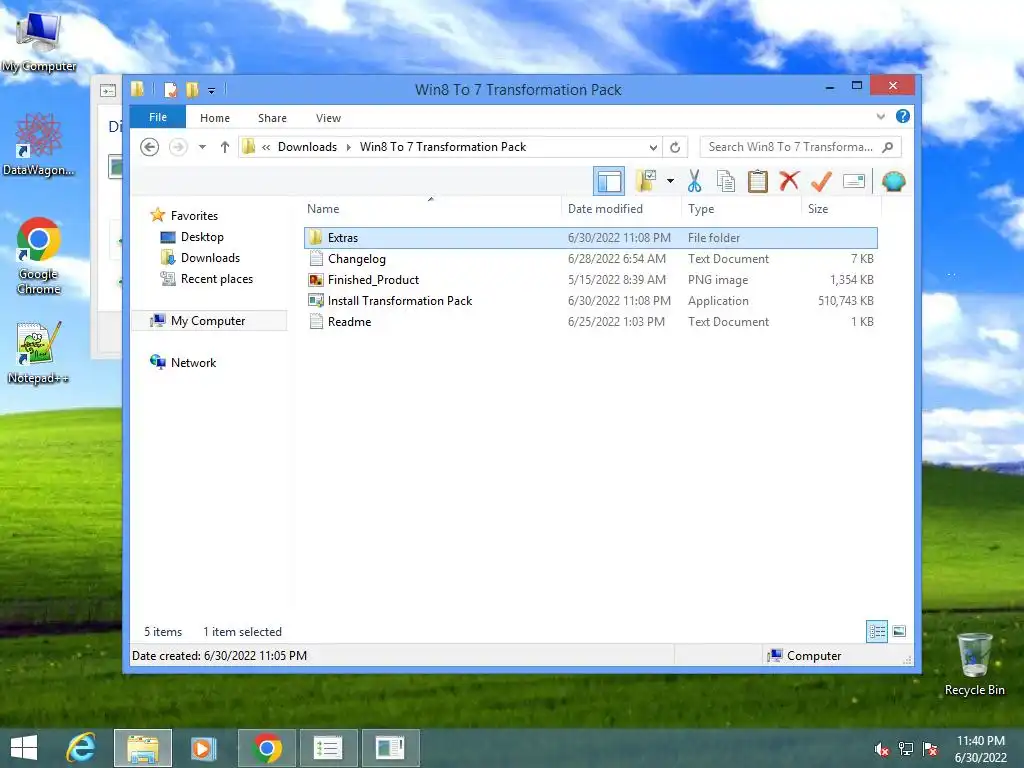
Task: Sort files by Date modified column
Action: [621, 209]
